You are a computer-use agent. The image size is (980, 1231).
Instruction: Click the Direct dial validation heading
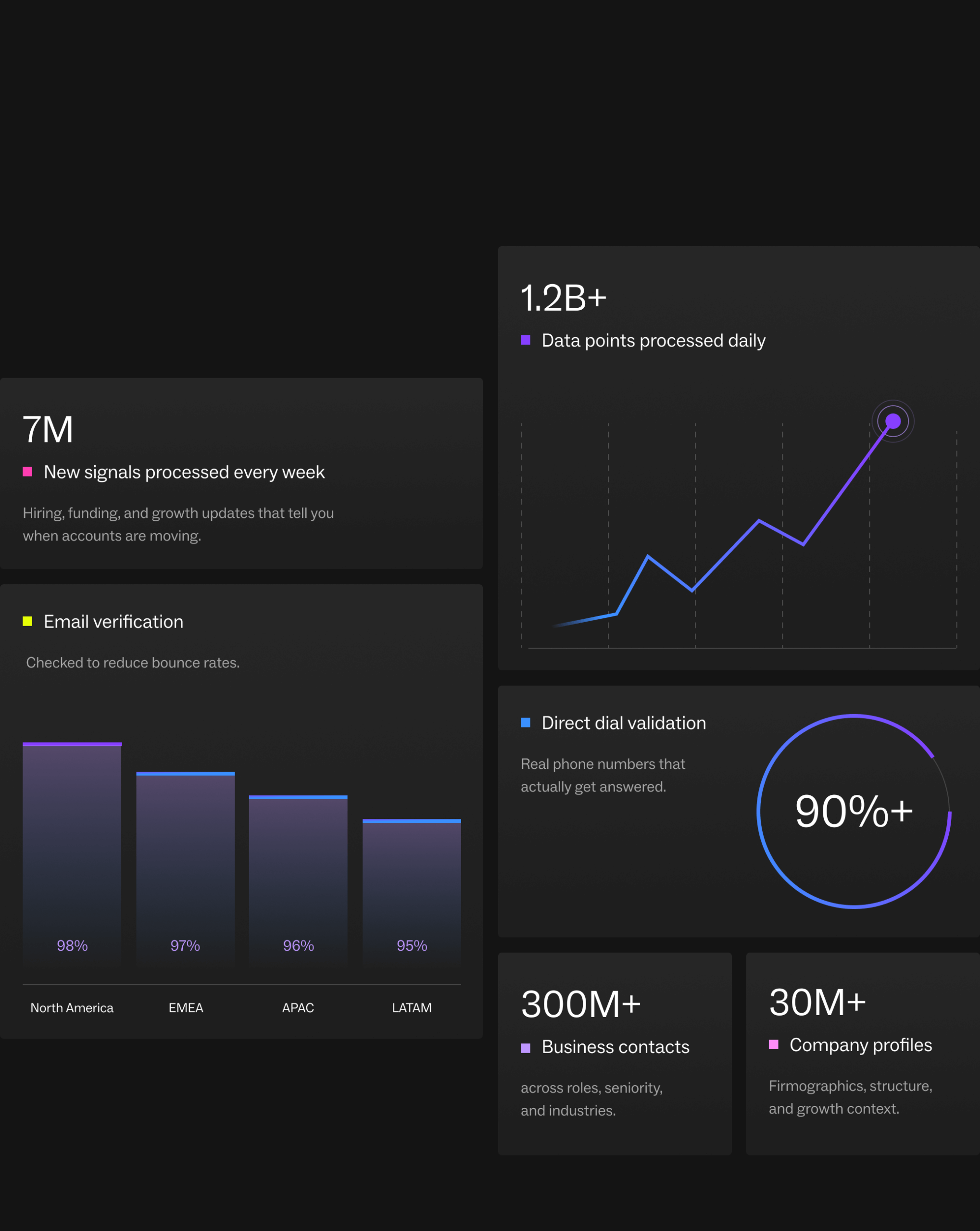click(624, 723)
